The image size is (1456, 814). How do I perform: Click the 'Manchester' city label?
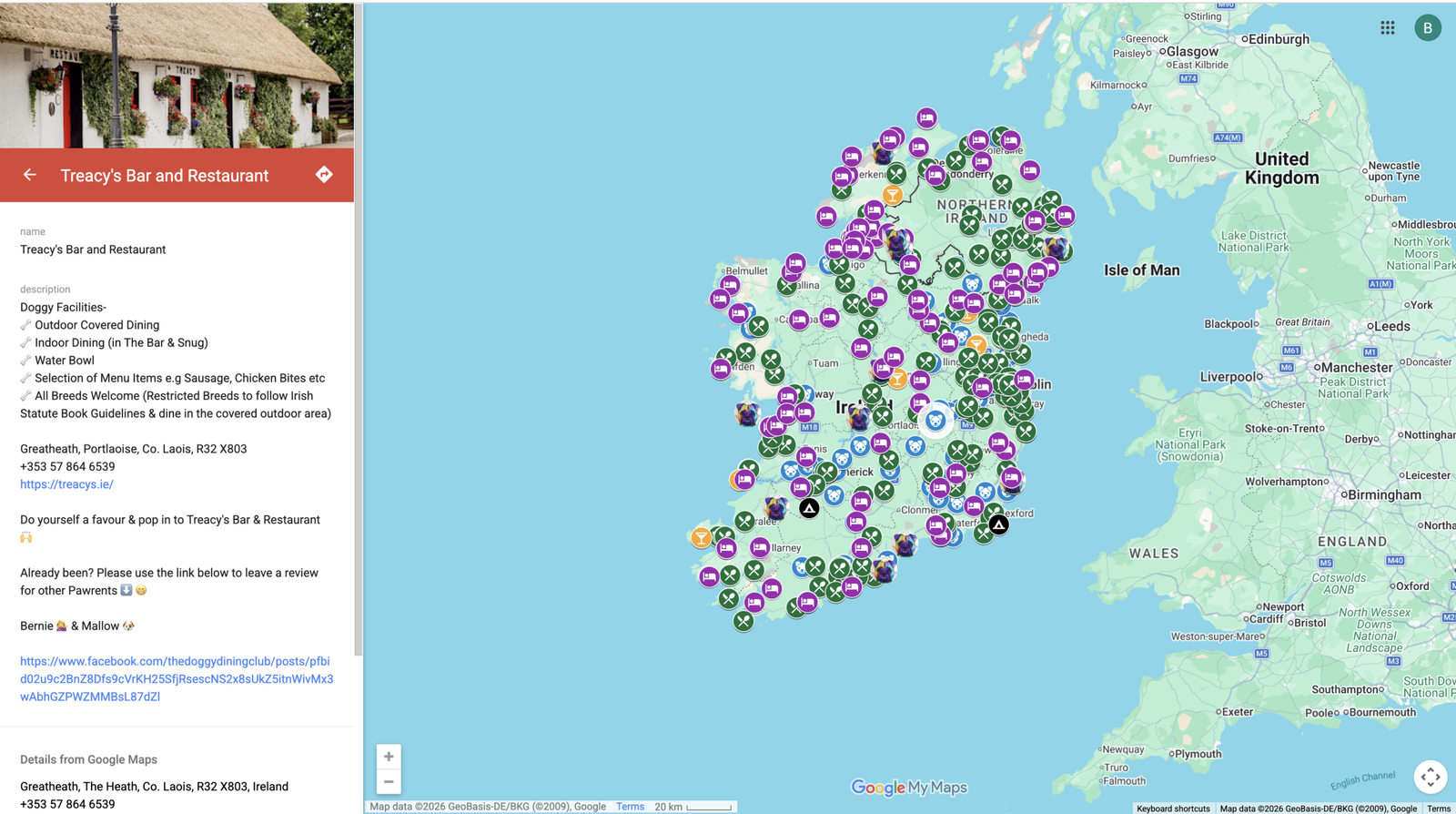[1356, 368]
